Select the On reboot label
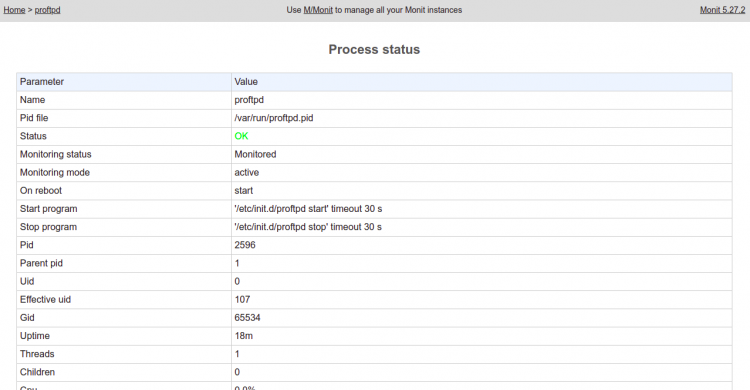750x390 pixels. pos(41,191)
